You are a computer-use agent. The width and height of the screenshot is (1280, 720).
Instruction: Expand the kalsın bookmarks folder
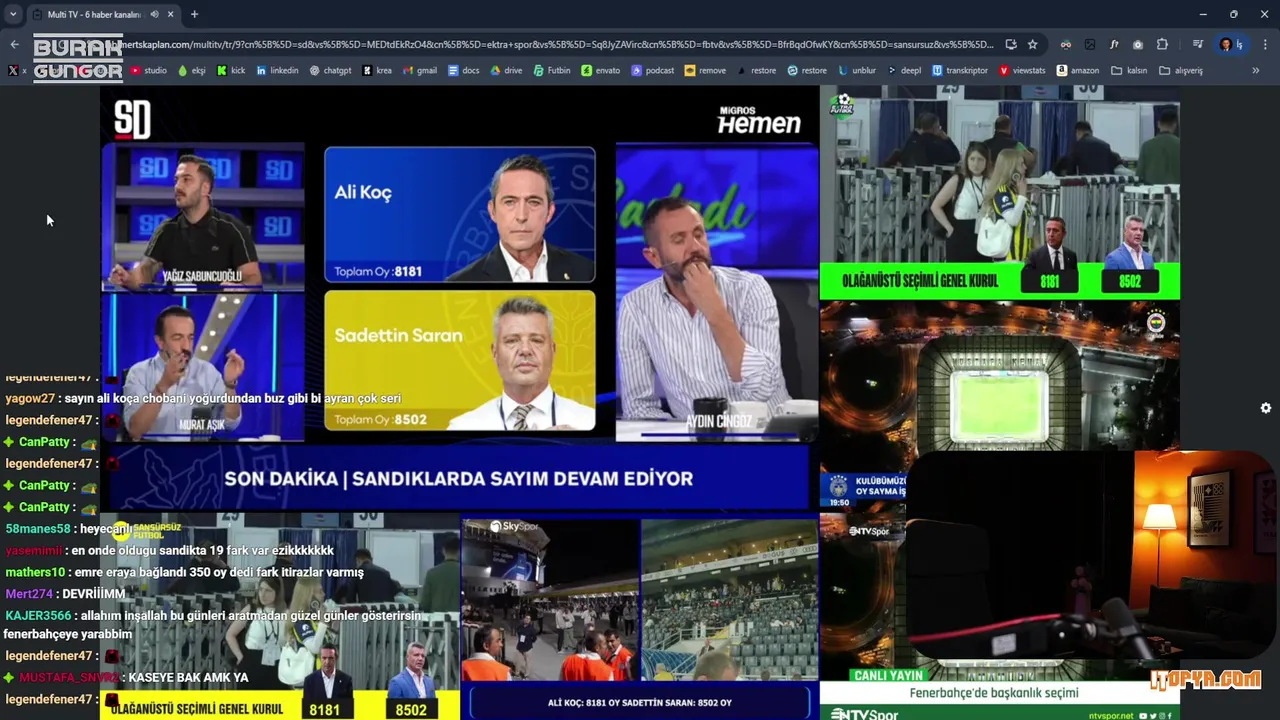click(x=1129, y=71)
